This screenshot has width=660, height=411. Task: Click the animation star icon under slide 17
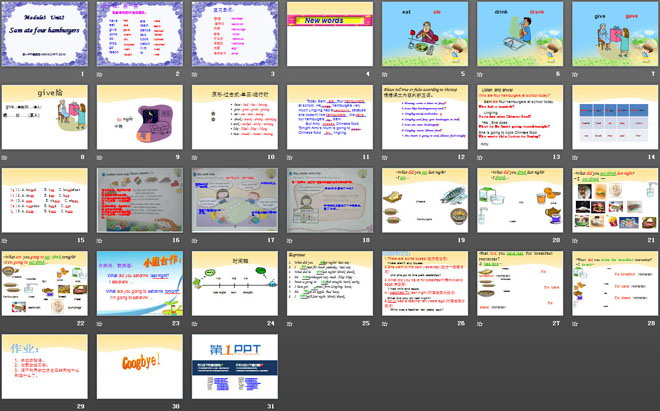pyautogui.click(x=195, y=241)
